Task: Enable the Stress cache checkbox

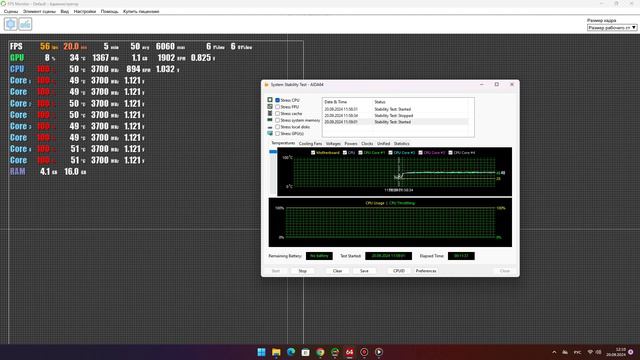Action: point(278,113)
